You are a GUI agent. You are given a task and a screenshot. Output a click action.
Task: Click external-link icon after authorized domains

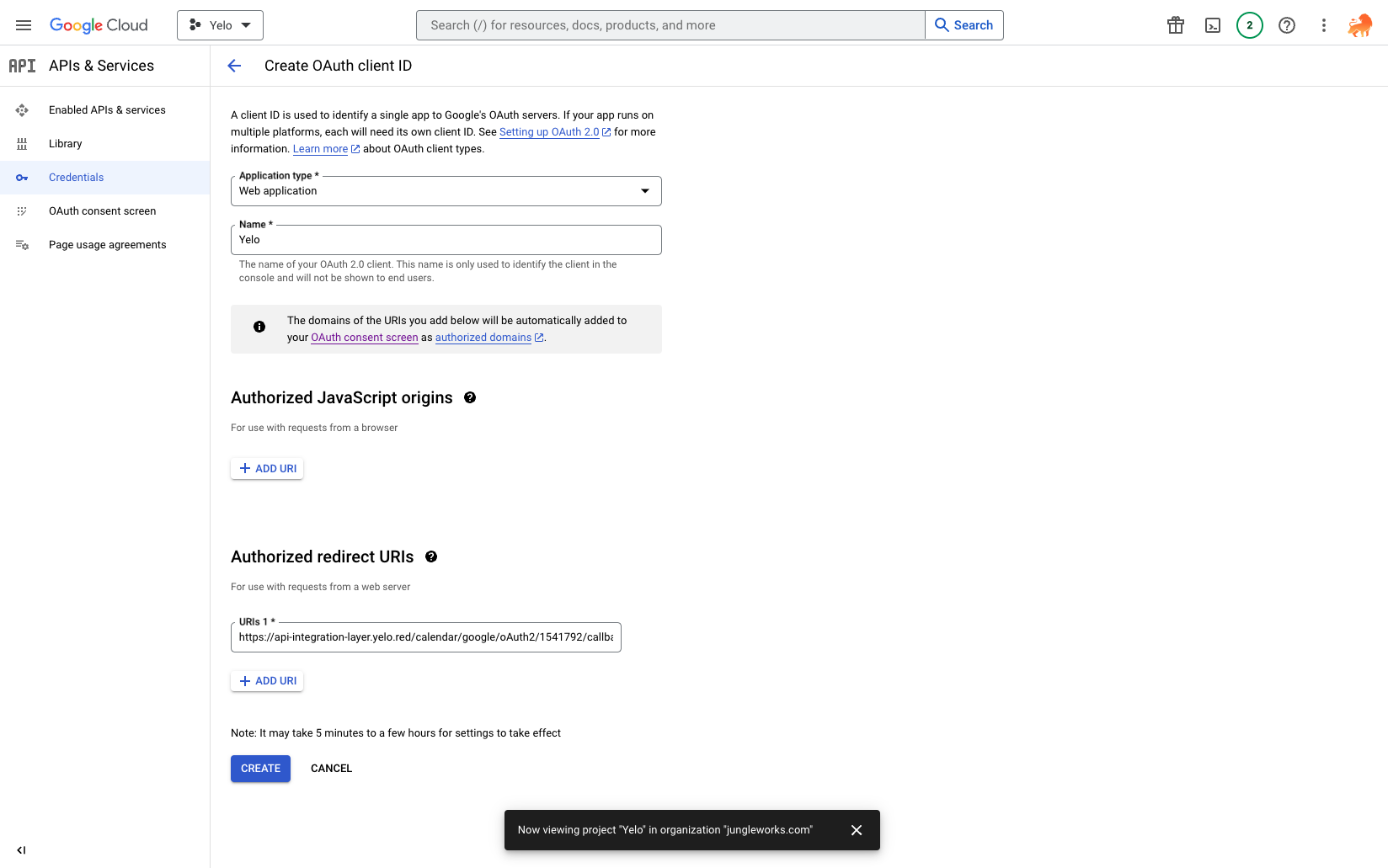[539, 338]
